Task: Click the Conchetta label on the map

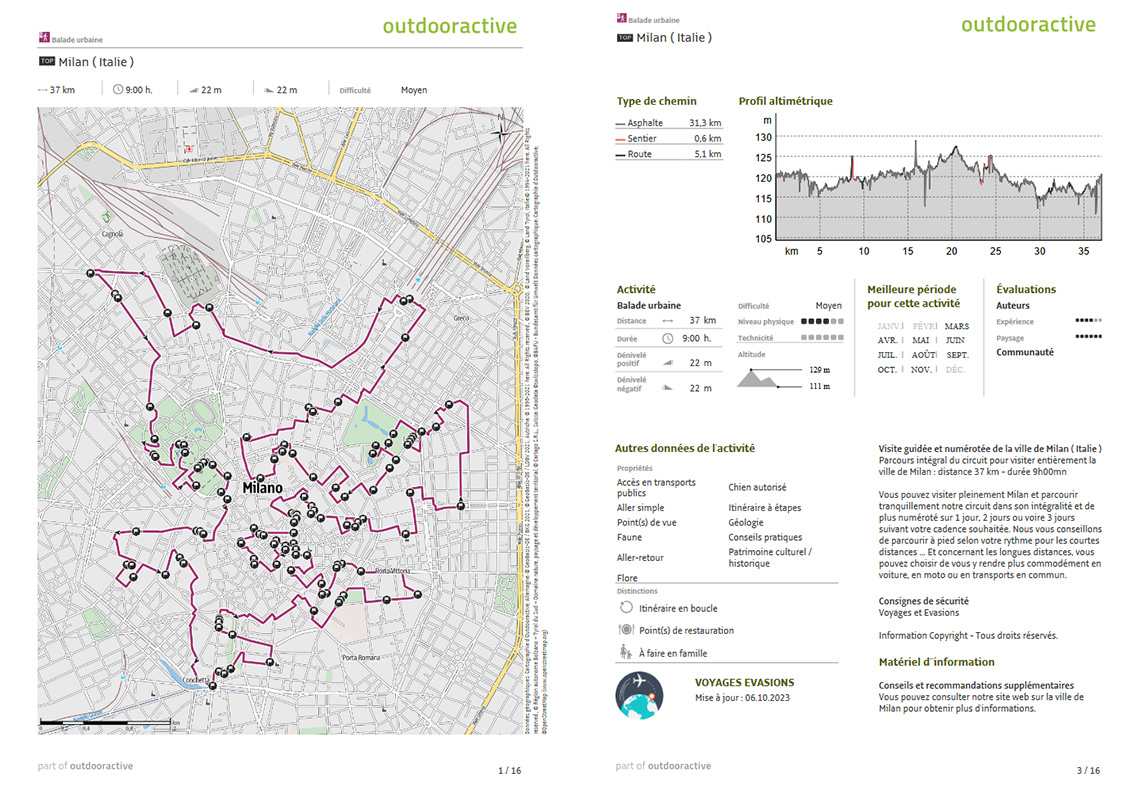Action: 196,680
